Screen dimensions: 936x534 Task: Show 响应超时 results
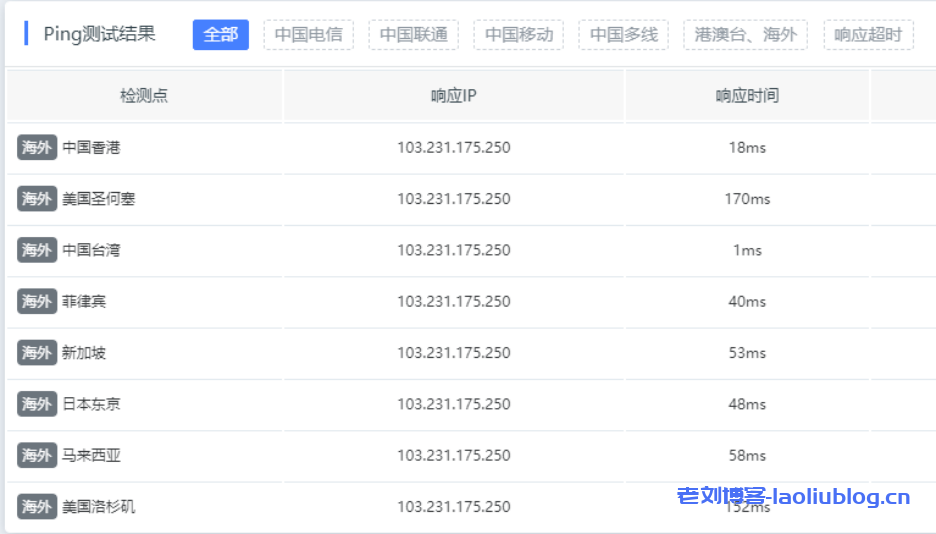[x=868, y=34]
